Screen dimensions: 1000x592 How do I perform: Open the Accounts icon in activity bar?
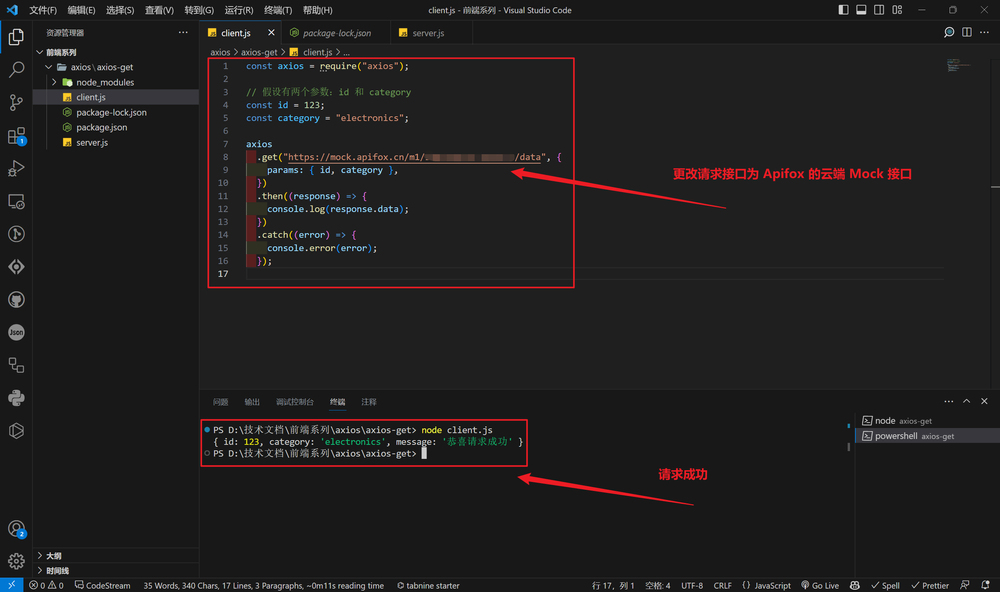(x=16, y=529)
